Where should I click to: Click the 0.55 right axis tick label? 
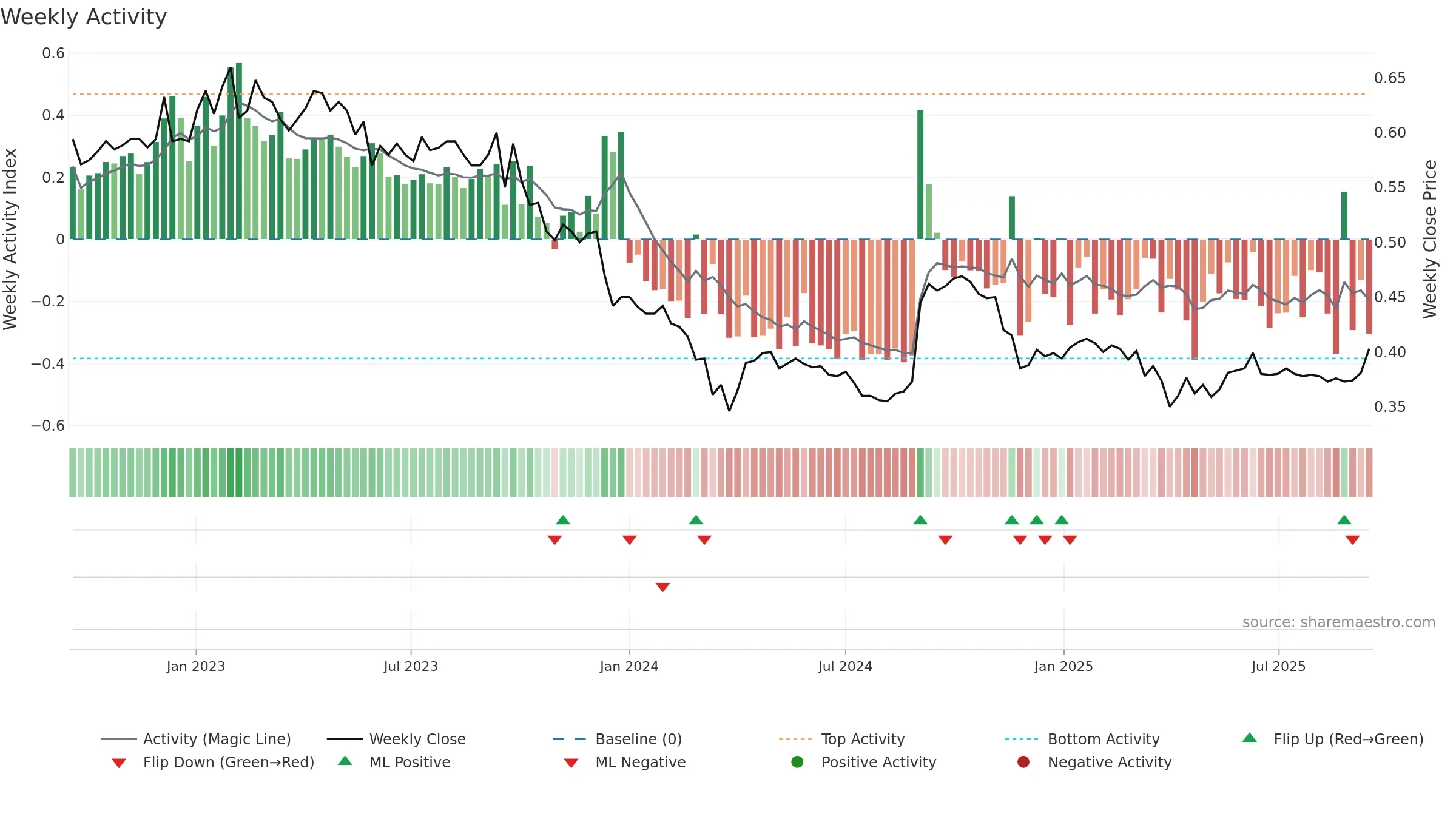pos(1390,187)
